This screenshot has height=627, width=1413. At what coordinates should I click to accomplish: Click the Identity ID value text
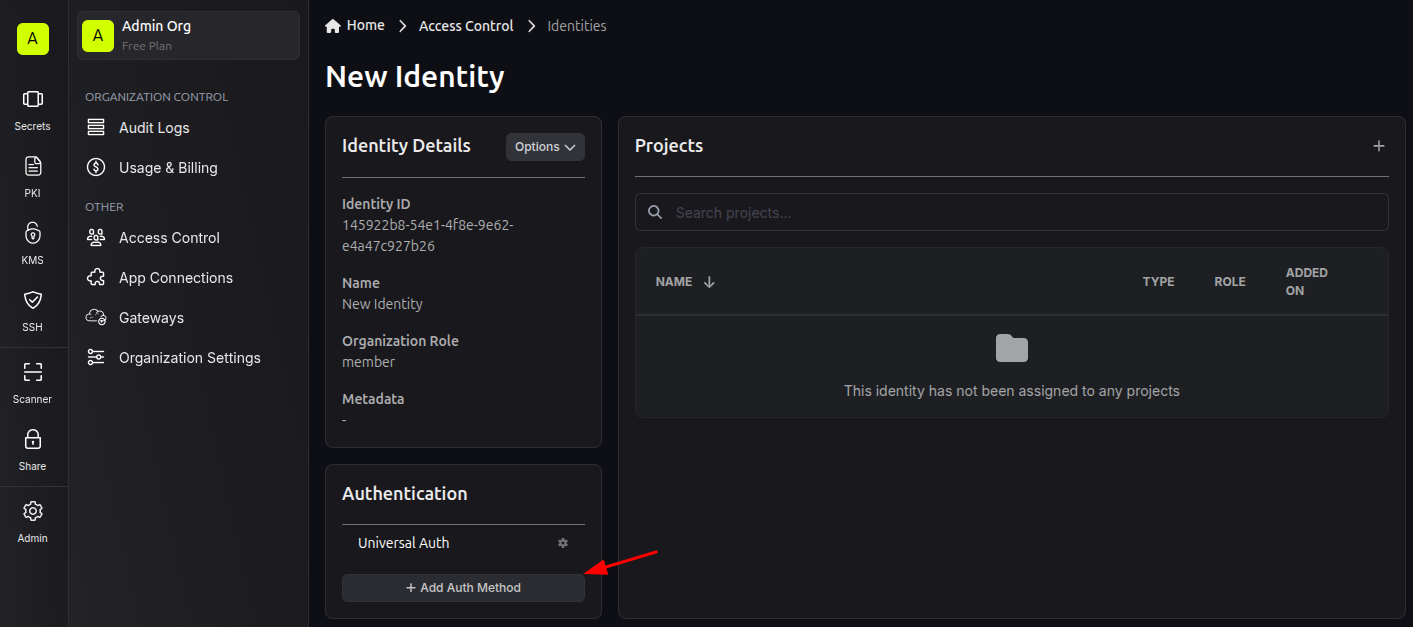click(428, 236)
